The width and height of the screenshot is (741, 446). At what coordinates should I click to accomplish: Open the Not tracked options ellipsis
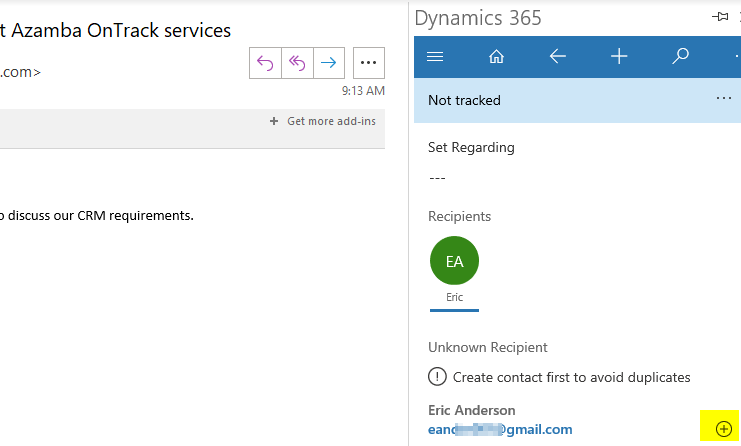[x=724, y=98]
